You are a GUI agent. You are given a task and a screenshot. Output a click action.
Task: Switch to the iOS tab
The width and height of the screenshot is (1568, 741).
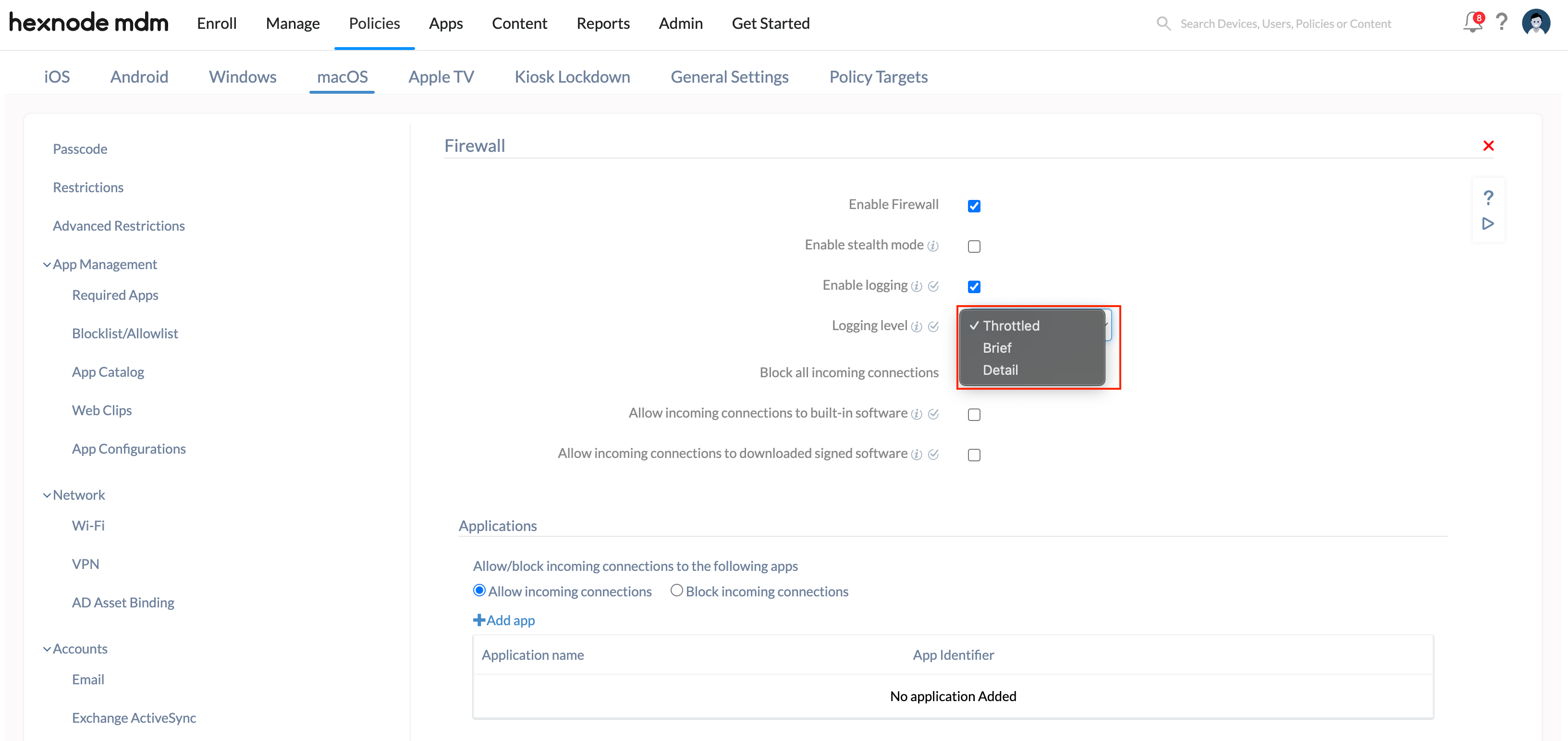click(x=57, y=77)
